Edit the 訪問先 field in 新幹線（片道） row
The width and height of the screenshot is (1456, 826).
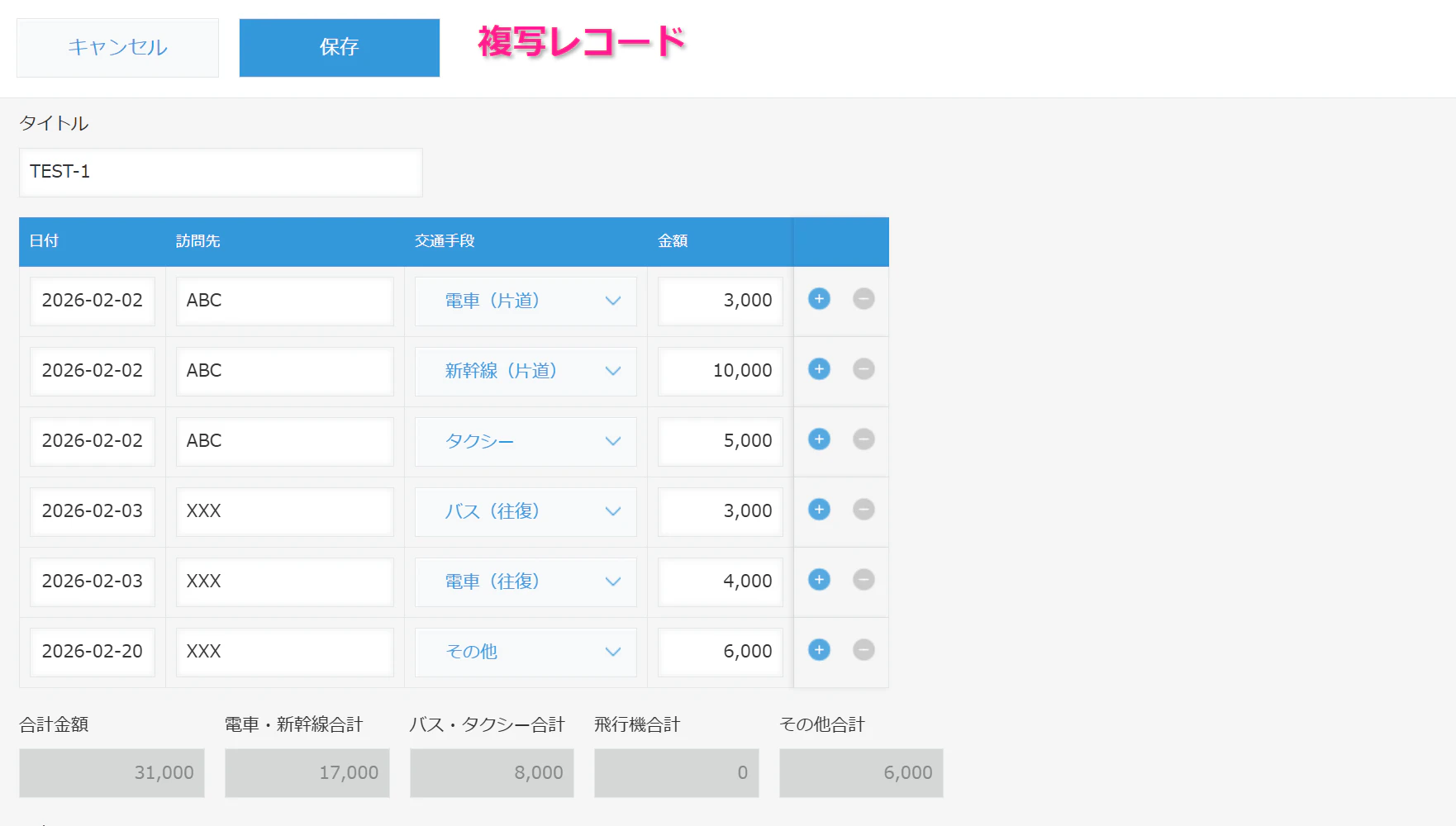point(285,371)
